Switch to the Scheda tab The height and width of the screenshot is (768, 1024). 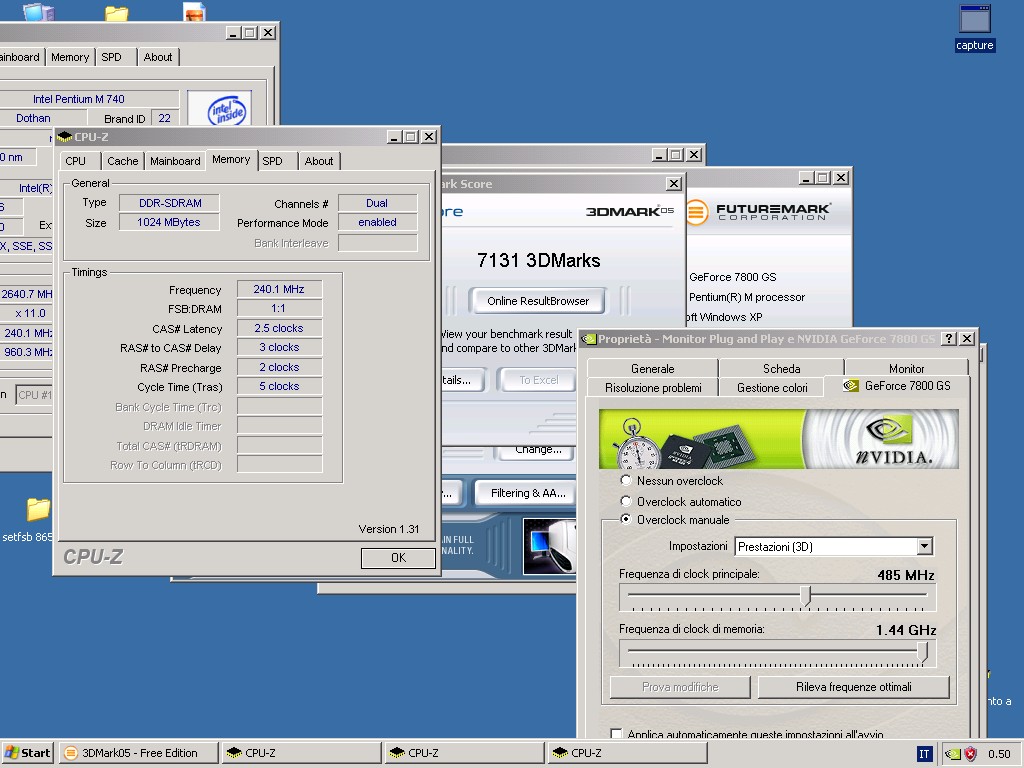pos(781,368)
